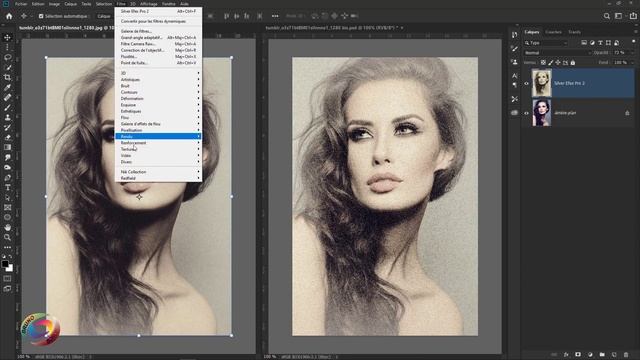Open the Redfield submenu entry
This screenshot has width=640, height=360.
(158, 178)
